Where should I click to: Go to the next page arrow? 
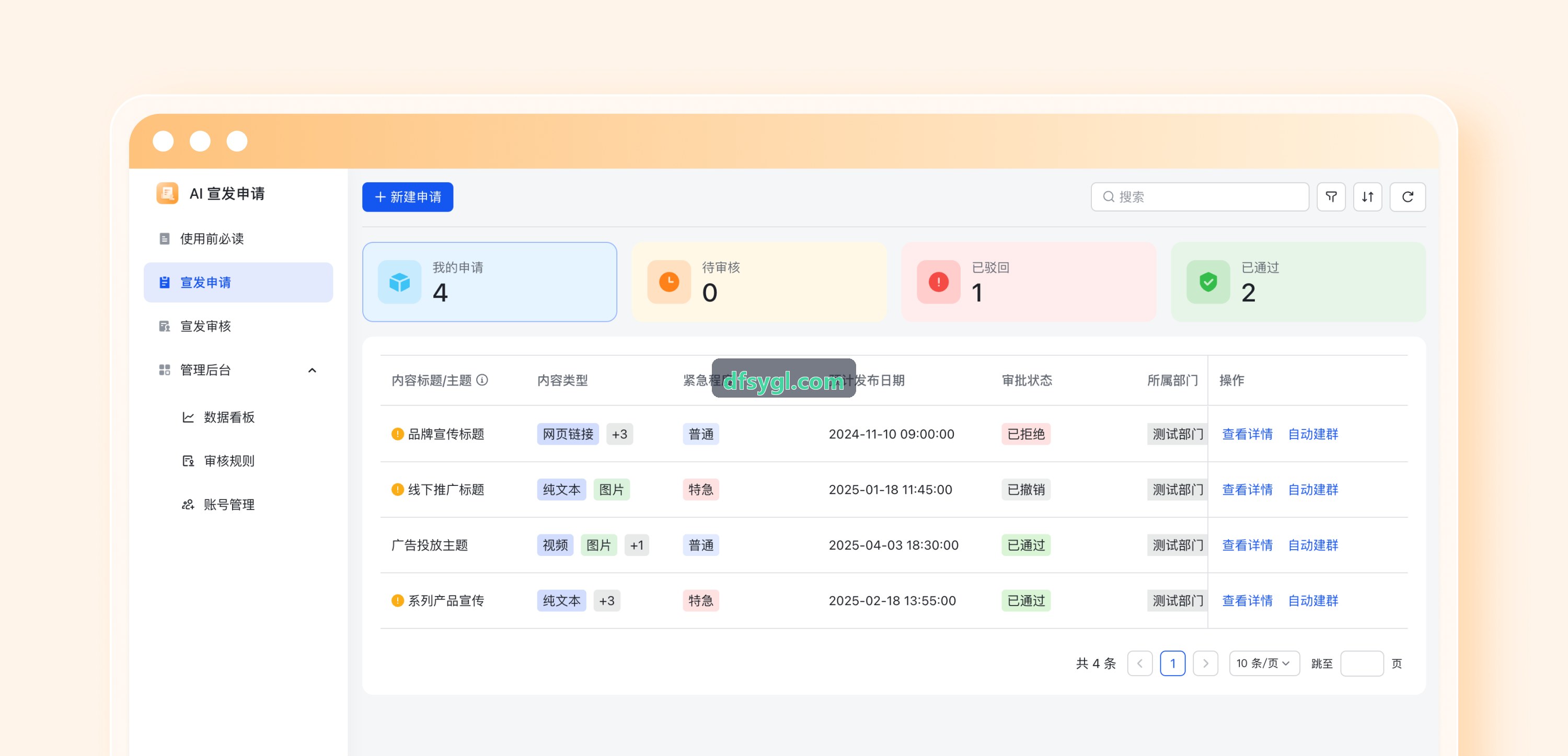tap(1205, 663)
